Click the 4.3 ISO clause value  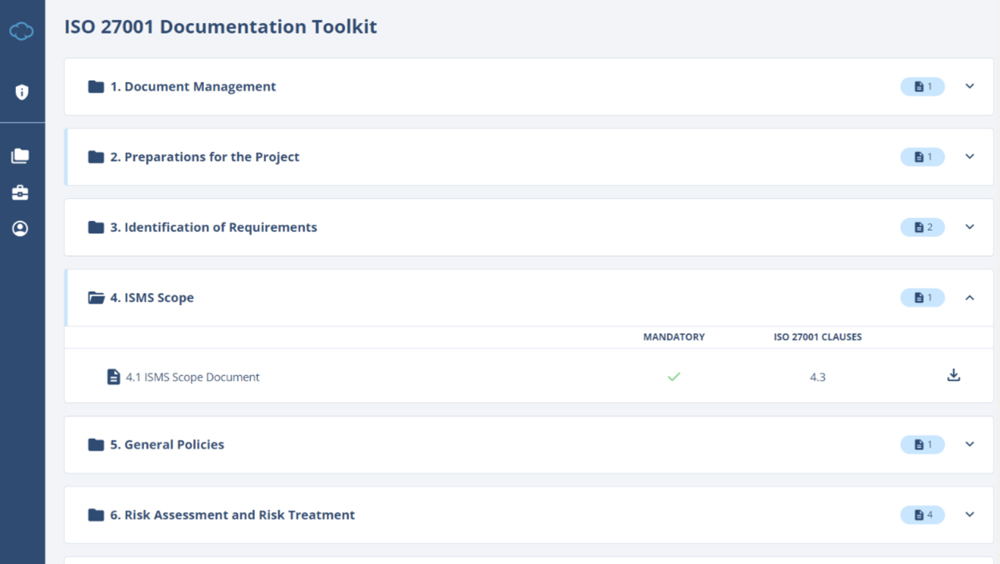click(817, 377)
